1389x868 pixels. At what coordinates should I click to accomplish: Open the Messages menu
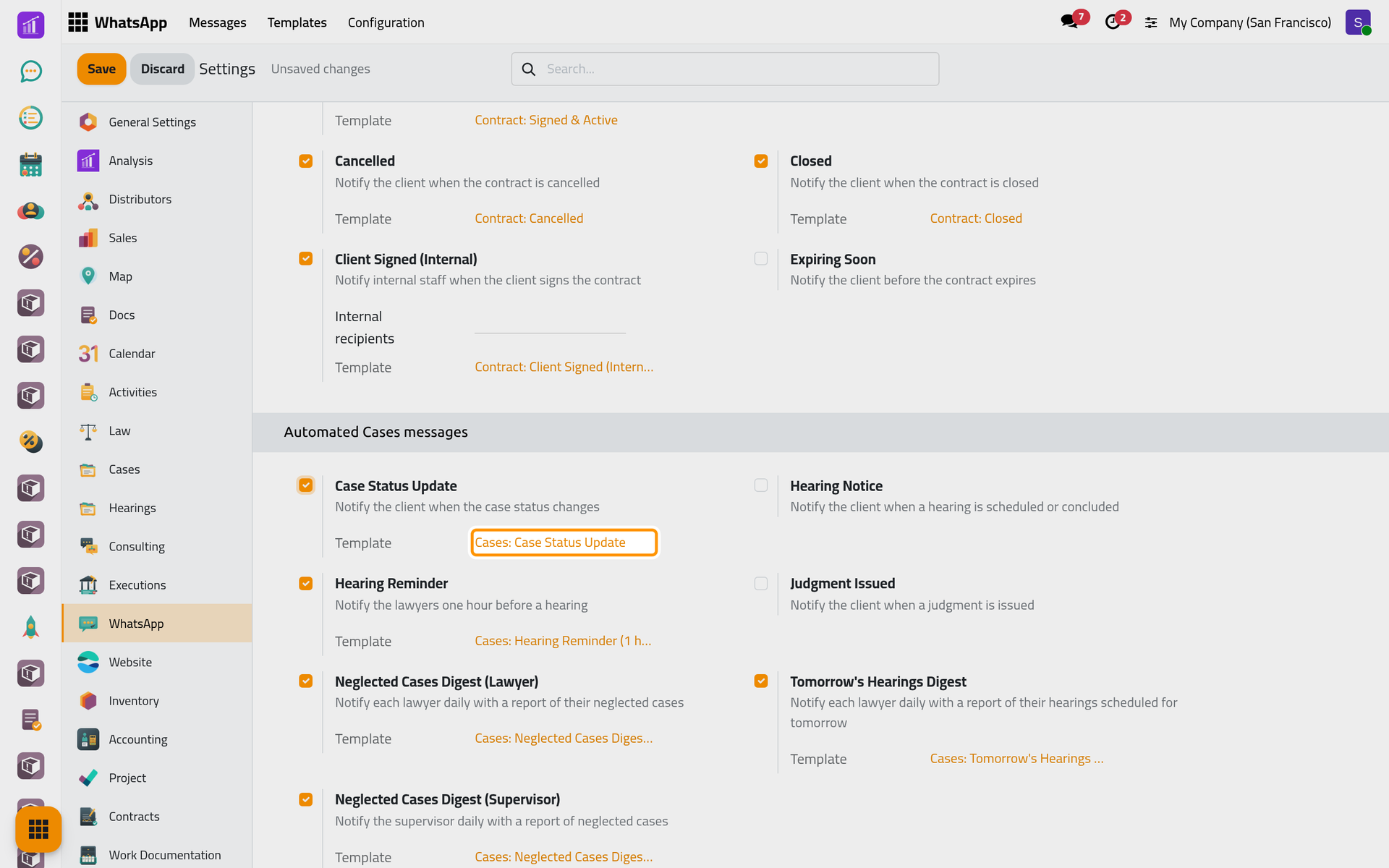coord(218,22)
